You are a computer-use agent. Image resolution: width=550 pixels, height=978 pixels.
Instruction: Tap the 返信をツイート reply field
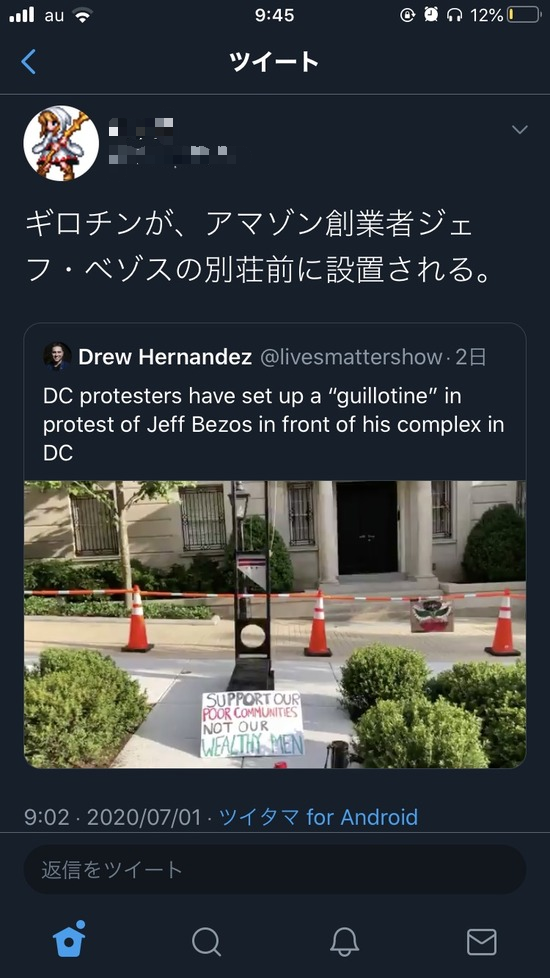[275, 870]
